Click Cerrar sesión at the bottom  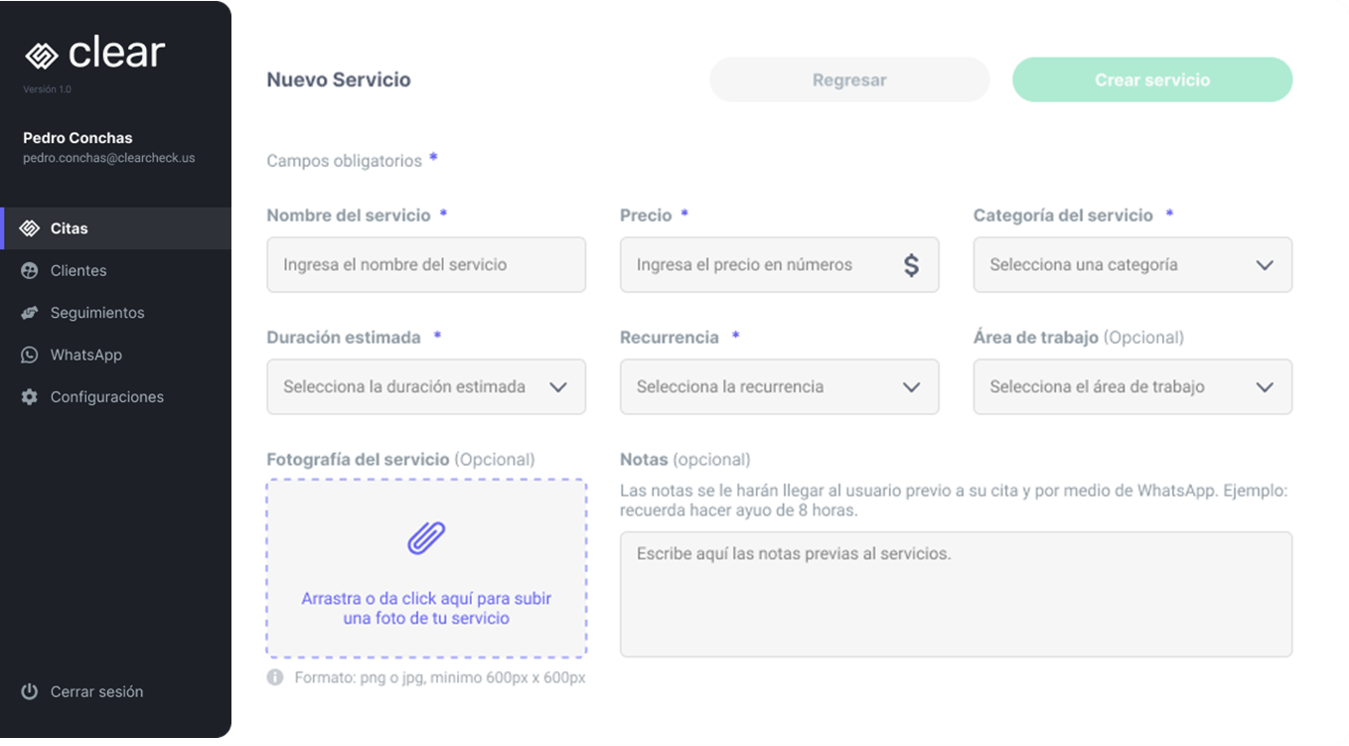click(x=97, y=691)
